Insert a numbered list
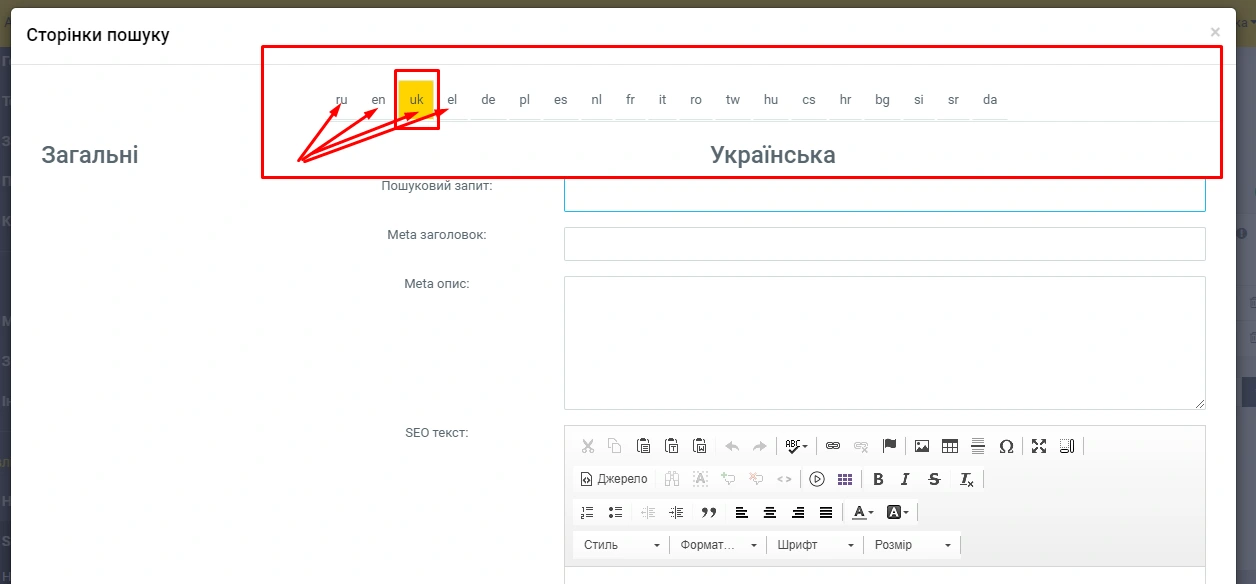Viewport: 1256px width, 584px height. (x=587, y=512)
